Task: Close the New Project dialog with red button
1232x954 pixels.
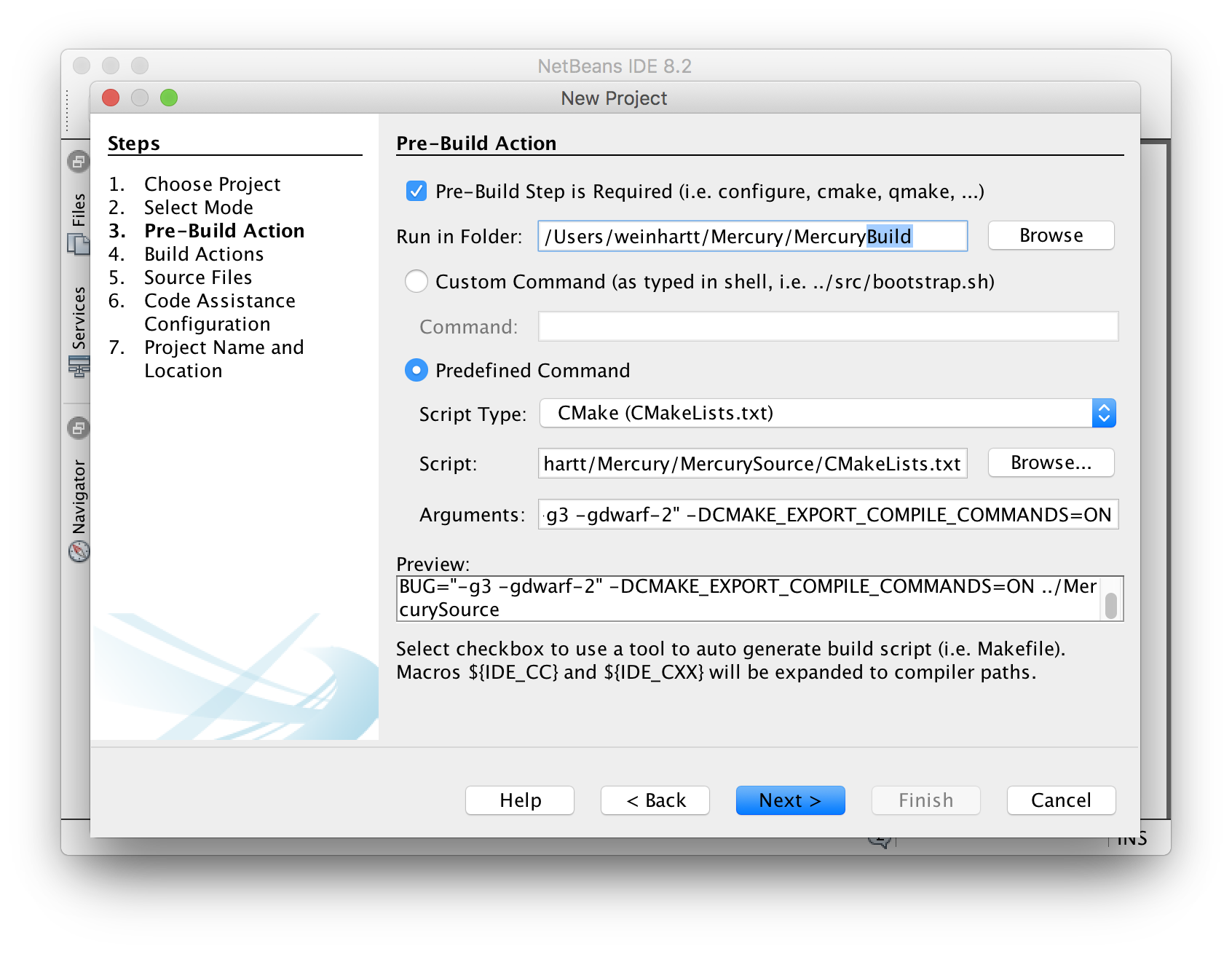Action: click(111, 98)
